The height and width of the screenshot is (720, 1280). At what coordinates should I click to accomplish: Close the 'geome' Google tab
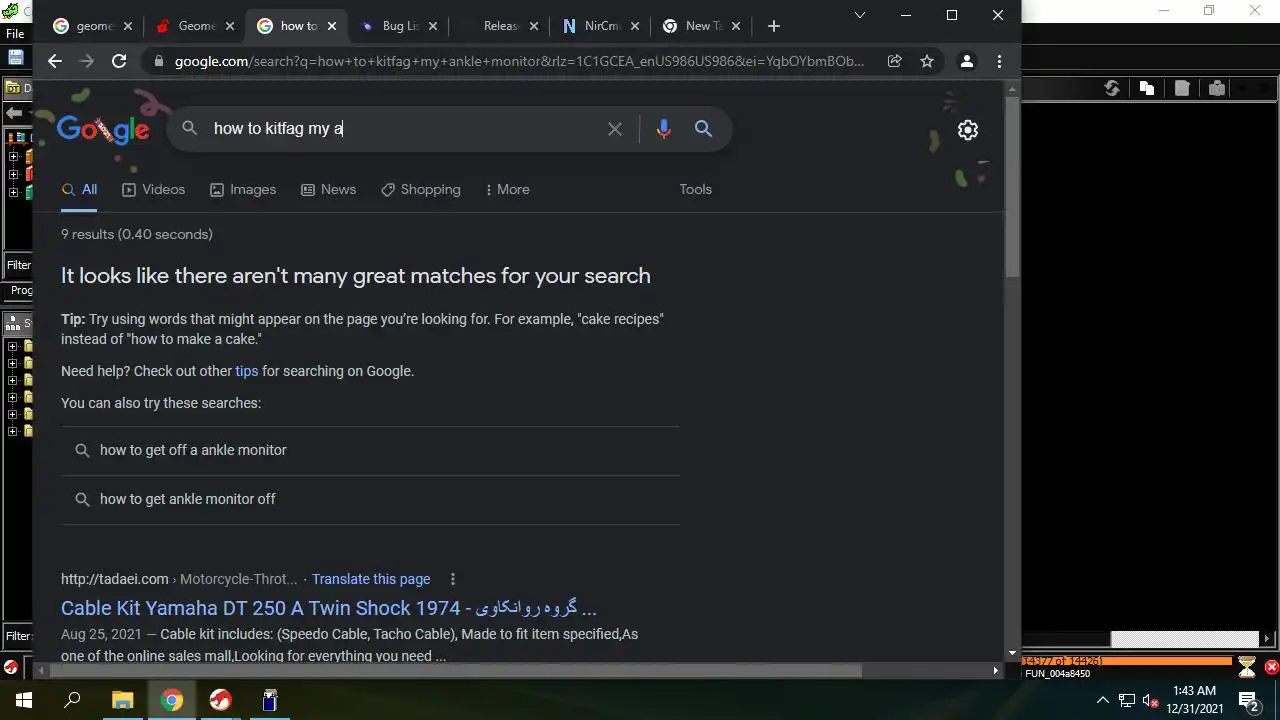tap(127, 26)
